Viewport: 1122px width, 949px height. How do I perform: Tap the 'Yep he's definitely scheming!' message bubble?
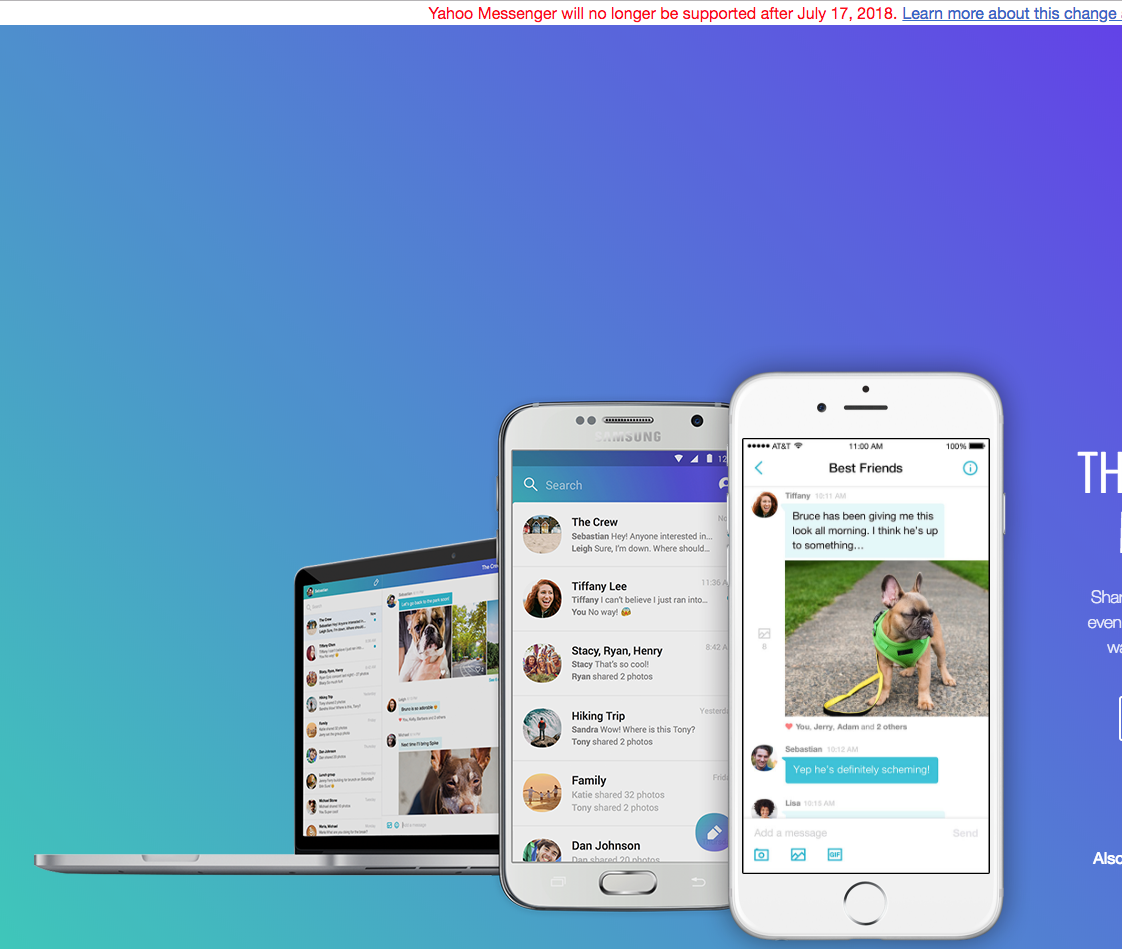pos(861,770)
